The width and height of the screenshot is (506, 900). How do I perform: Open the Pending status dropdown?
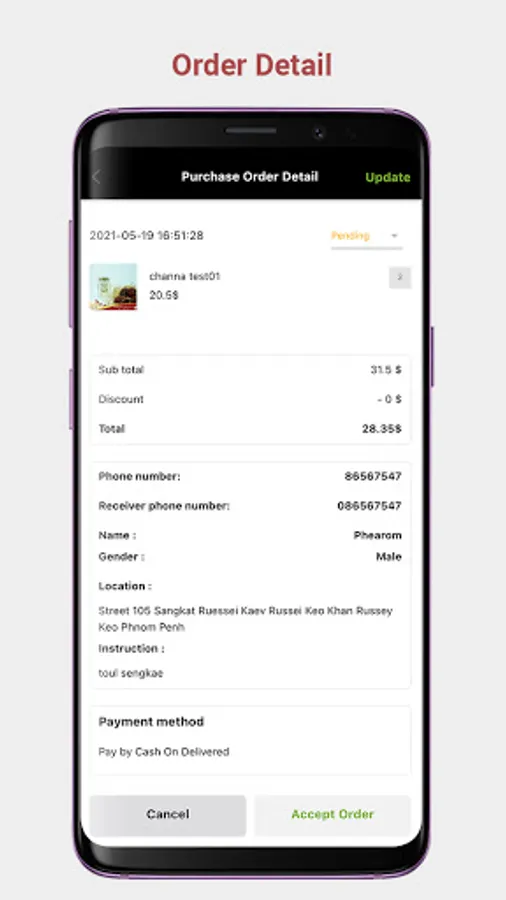point(366,236)
